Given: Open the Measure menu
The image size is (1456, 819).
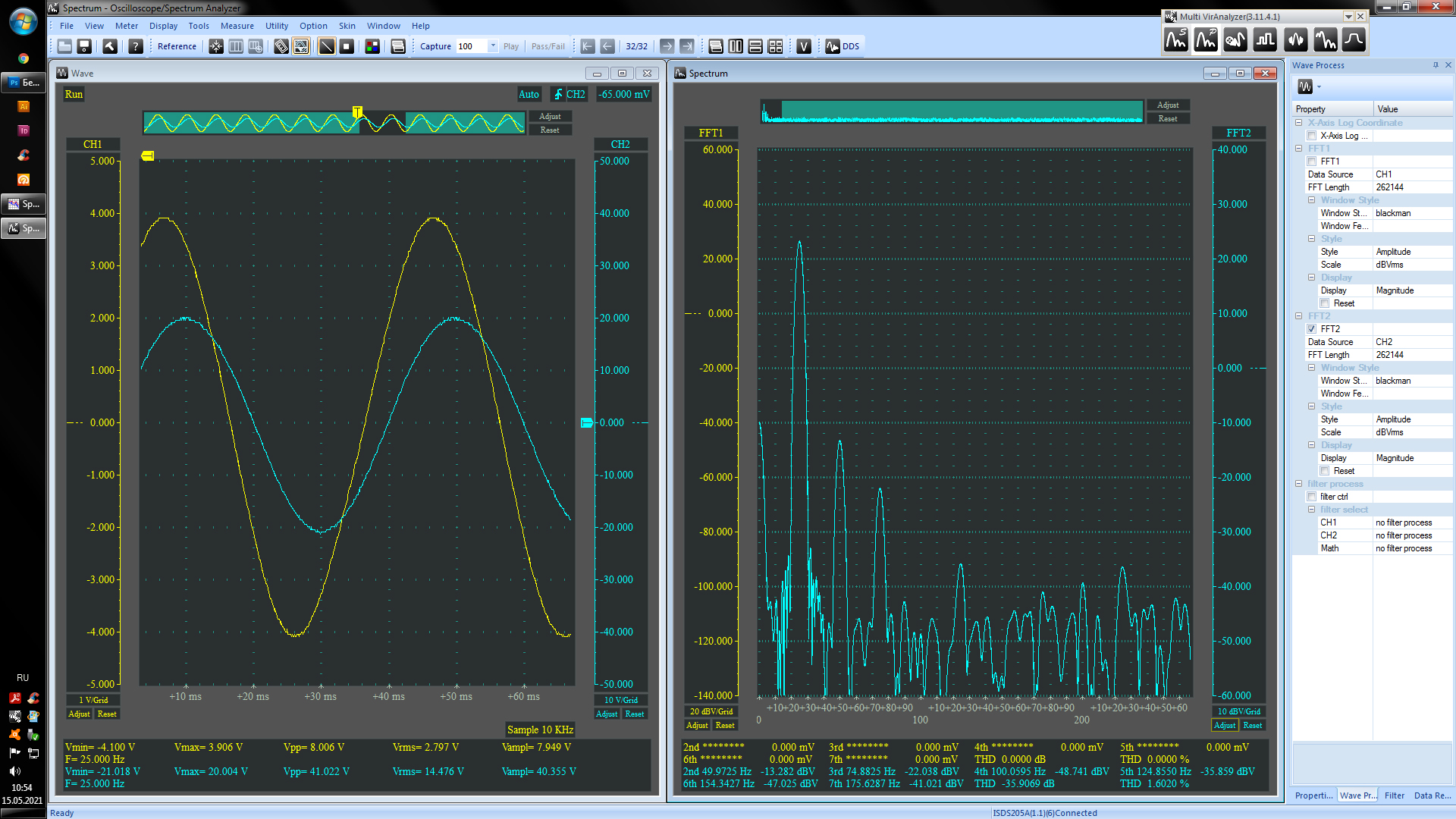Looking at the screenshot, I should pyautogui.click(x=237, y=26).
